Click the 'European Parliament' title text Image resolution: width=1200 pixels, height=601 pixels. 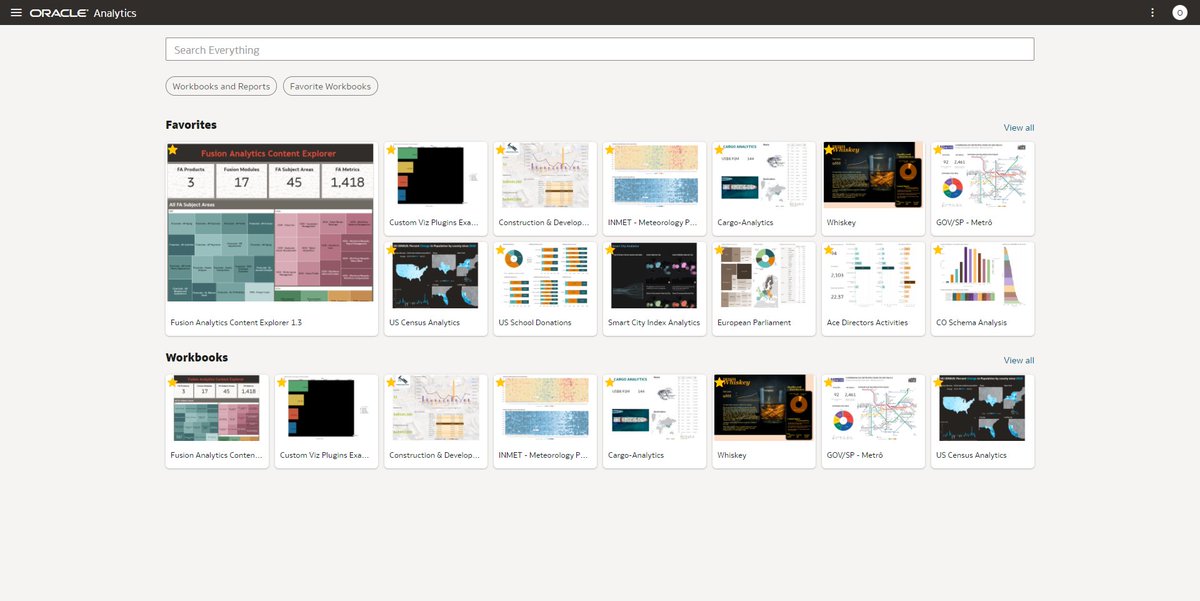[x=754, y=323]
